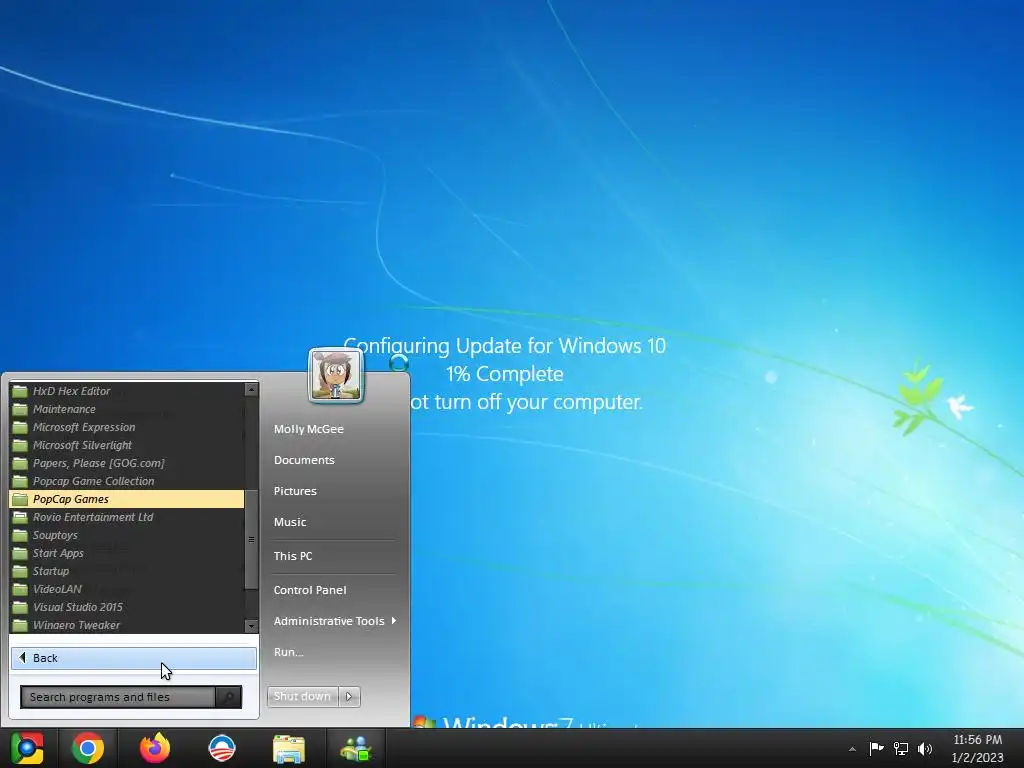Expand the Microsoft Expression folder
This screenshot has width=1024, height=768.
click(127, 427)
